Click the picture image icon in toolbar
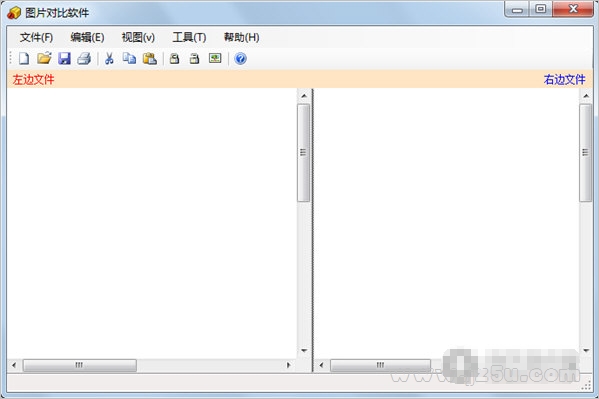This screenshot has height=399, width=599. click(215, 58)
